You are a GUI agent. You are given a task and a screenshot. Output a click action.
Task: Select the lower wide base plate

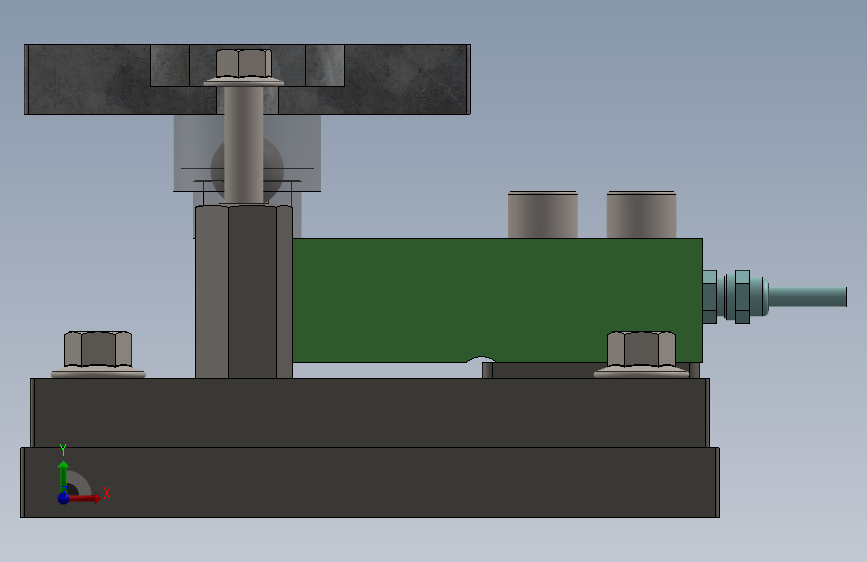370,482
